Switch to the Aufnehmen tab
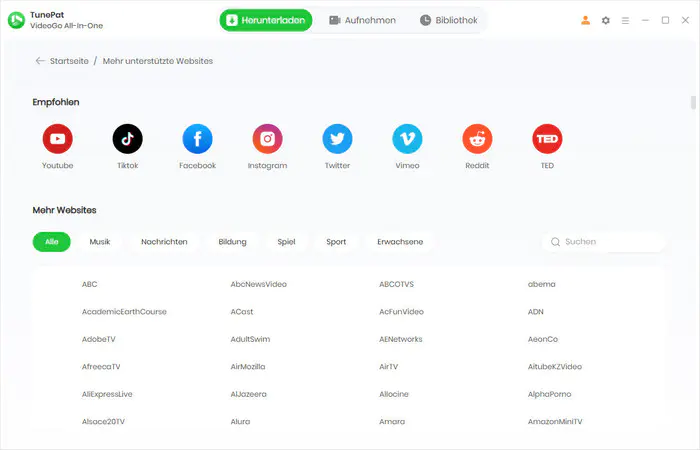Screen dimensions: 700x450 (x=362, y=20)
